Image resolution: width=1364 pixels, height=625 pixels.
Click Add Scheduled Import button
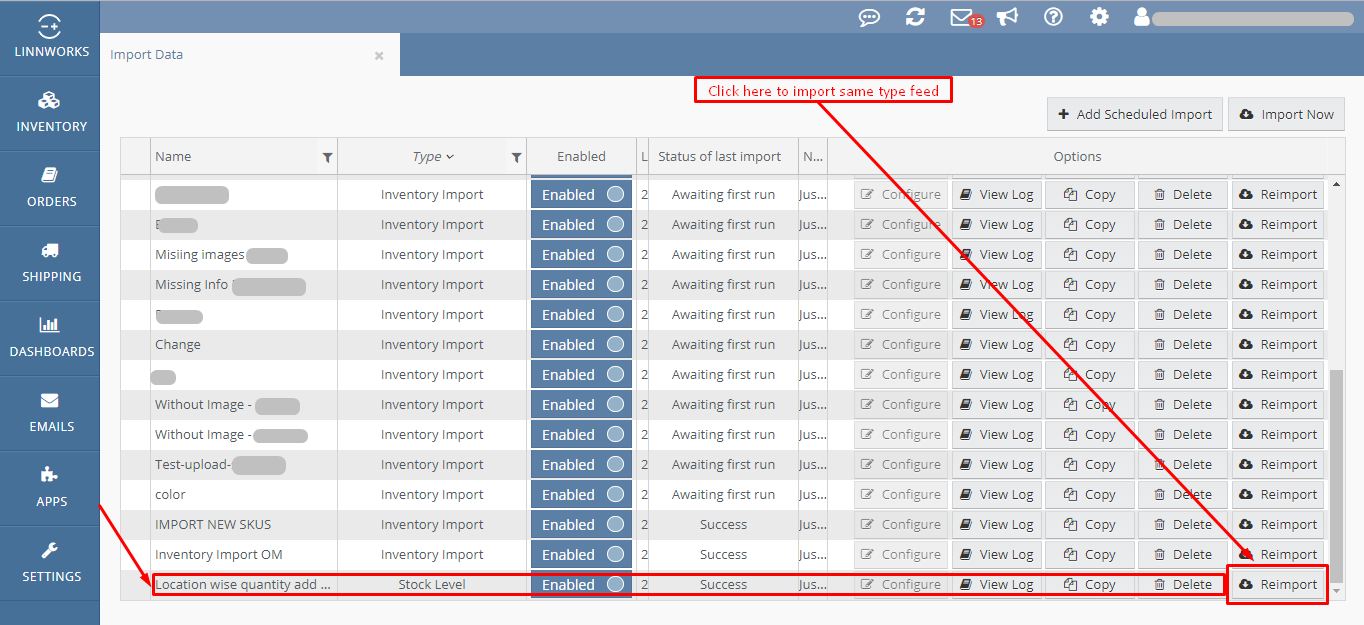click(x=1134, y=114)
